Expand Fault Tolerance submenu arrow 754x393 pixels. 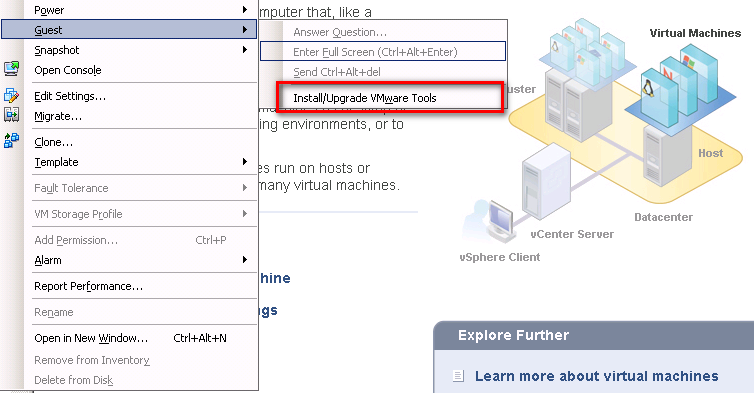(x=245, y=188)
